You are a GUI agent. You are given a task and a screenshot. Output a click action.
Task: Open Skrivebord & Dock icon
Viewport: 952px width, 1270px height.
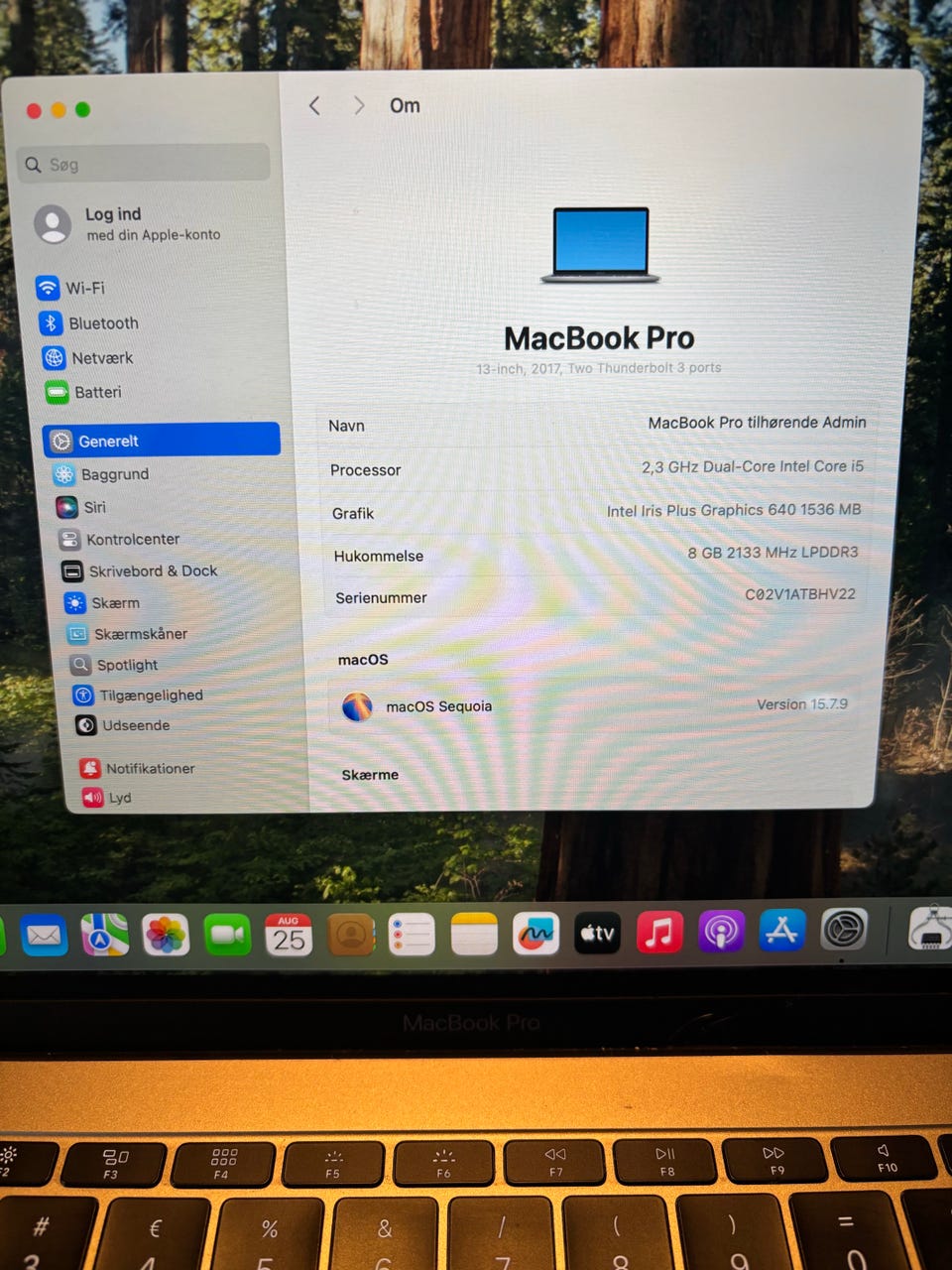[72, 571]
